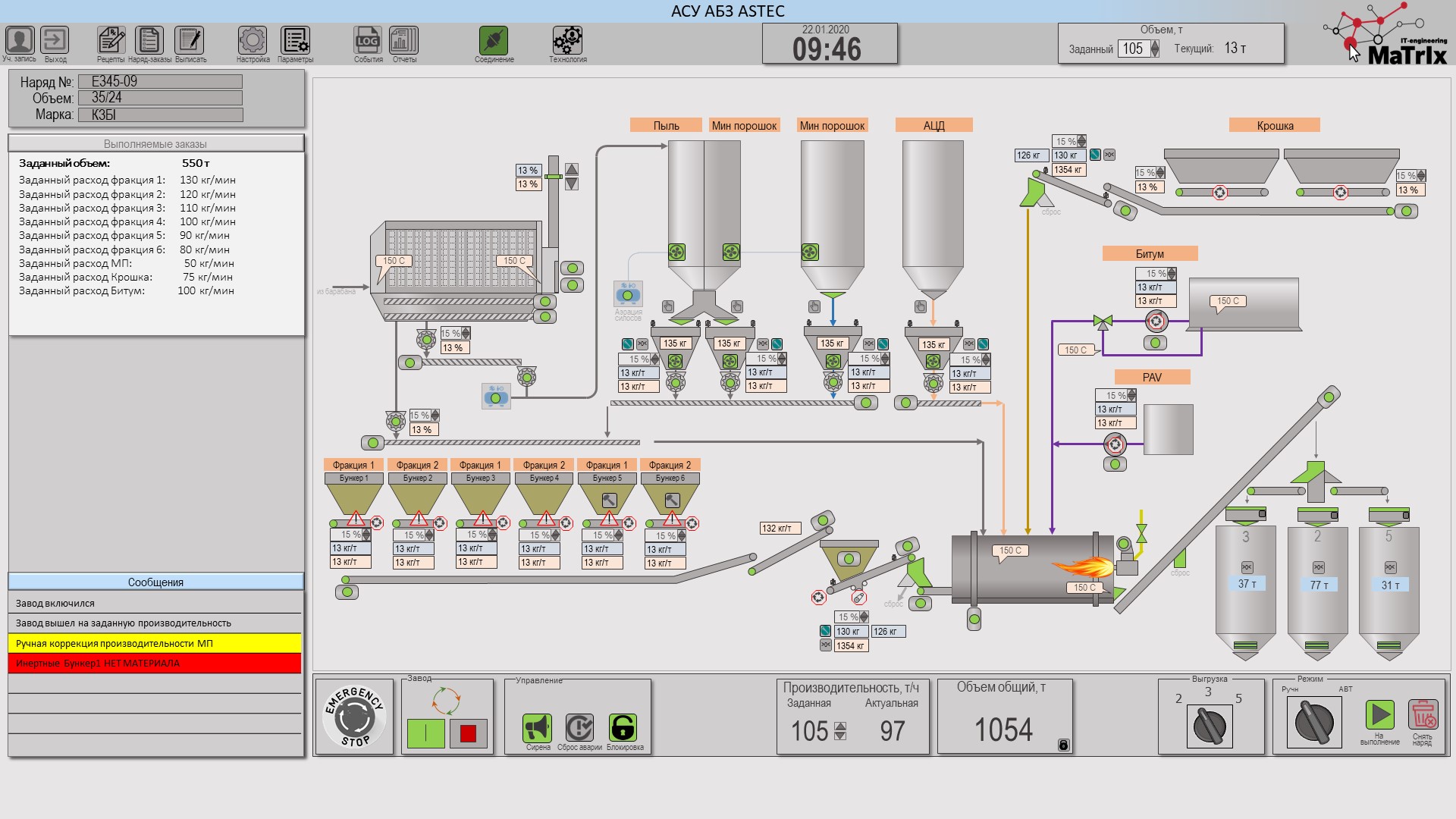
Task: Open the Отчеты reports icon
Action: (403, 40)
